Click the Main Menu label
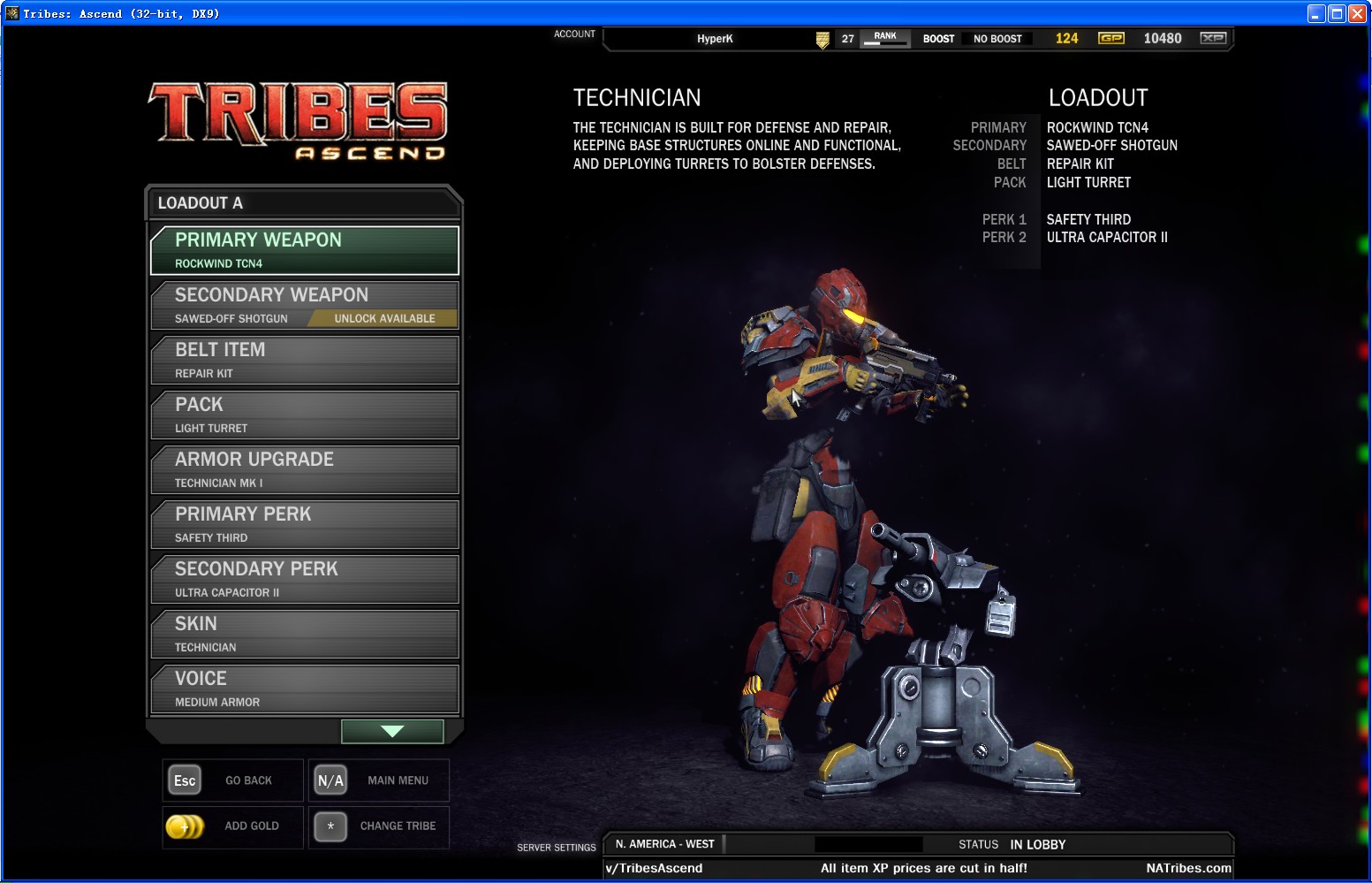1372x883 pixels. tap(398, 780)
